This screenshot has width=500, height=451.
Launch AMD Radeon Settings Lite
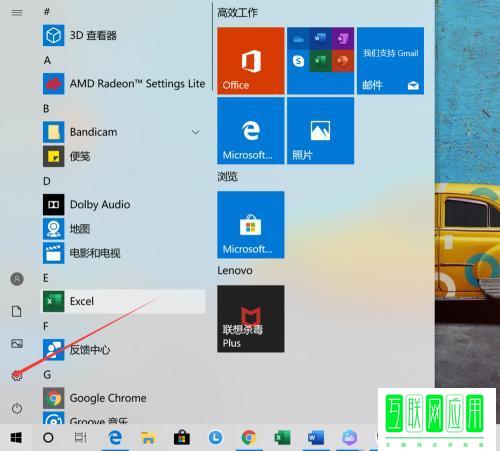[x=123, y=84]
